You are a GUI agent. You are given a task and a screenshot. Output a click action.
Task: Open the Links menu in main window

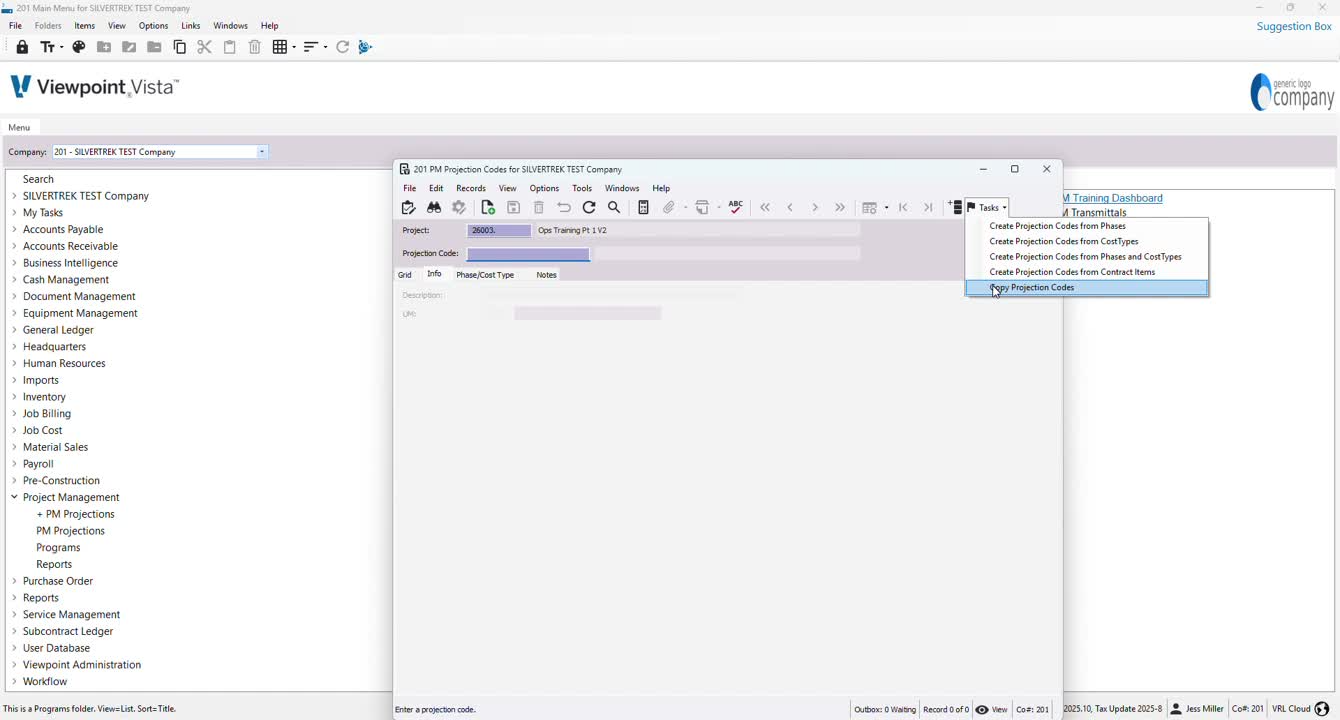point(191,26)
